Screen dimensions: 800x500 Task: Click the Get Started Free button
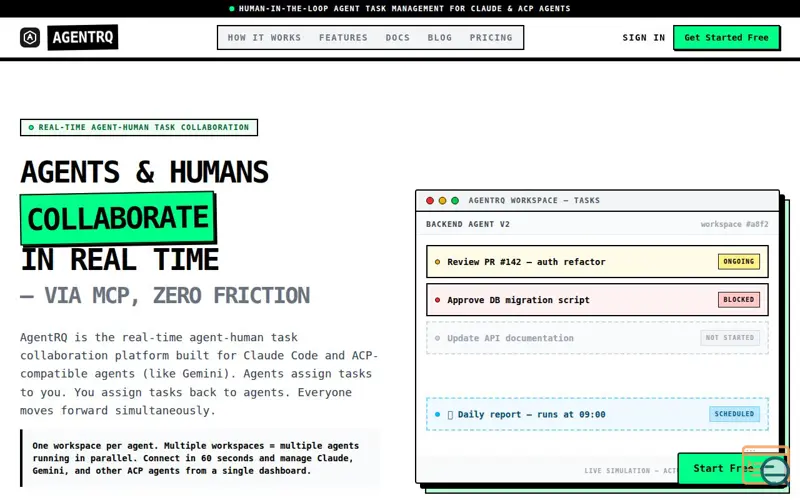point(727,38)
